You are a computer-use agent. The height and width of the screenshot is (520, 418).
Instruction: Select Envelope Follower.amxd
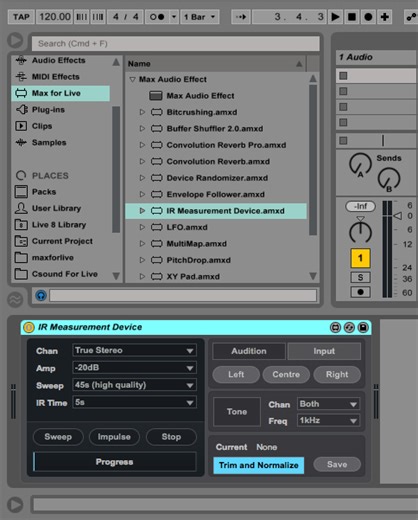click(216, 194)
